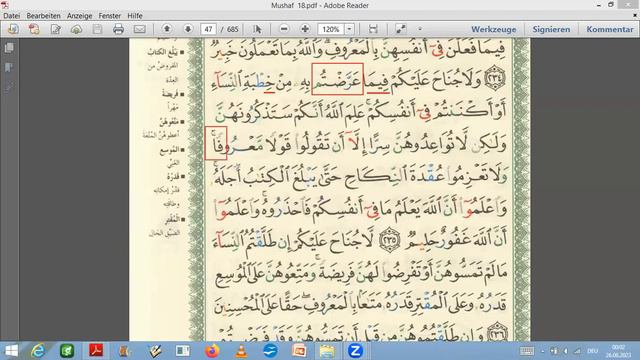The image size is (640, 360).
Task: Open the Werkzeuge pane
Action: click(x=493, y=29)
